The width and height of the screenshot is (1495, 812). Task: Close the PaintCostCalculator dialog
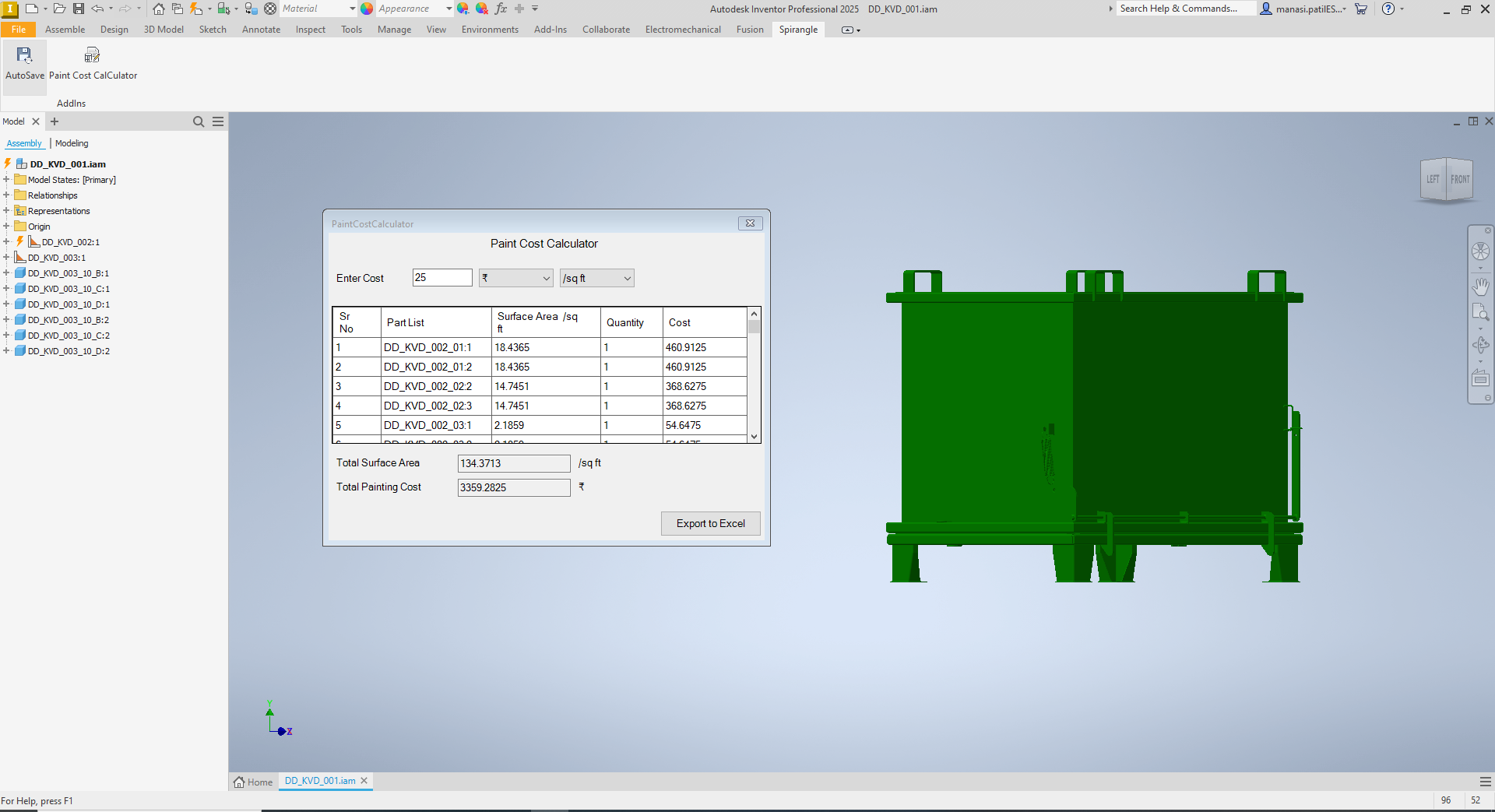750,223
